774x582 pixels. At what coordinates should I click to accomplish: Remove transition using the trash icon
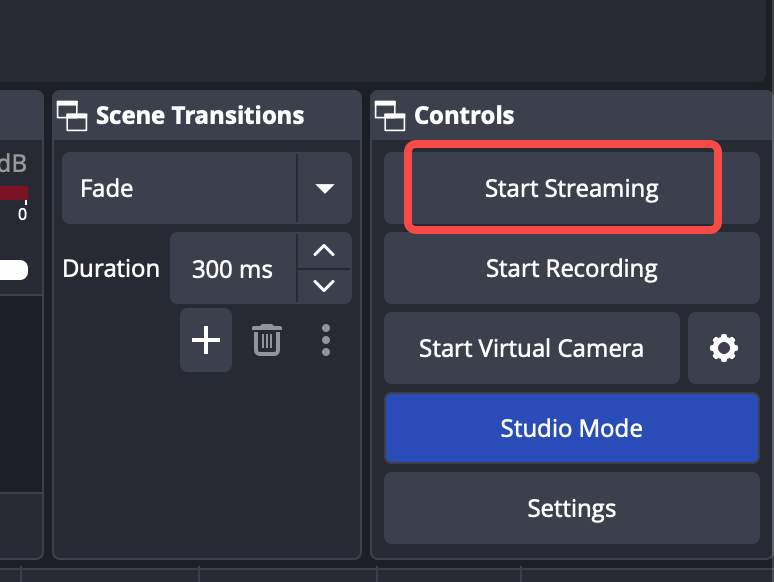267,340
